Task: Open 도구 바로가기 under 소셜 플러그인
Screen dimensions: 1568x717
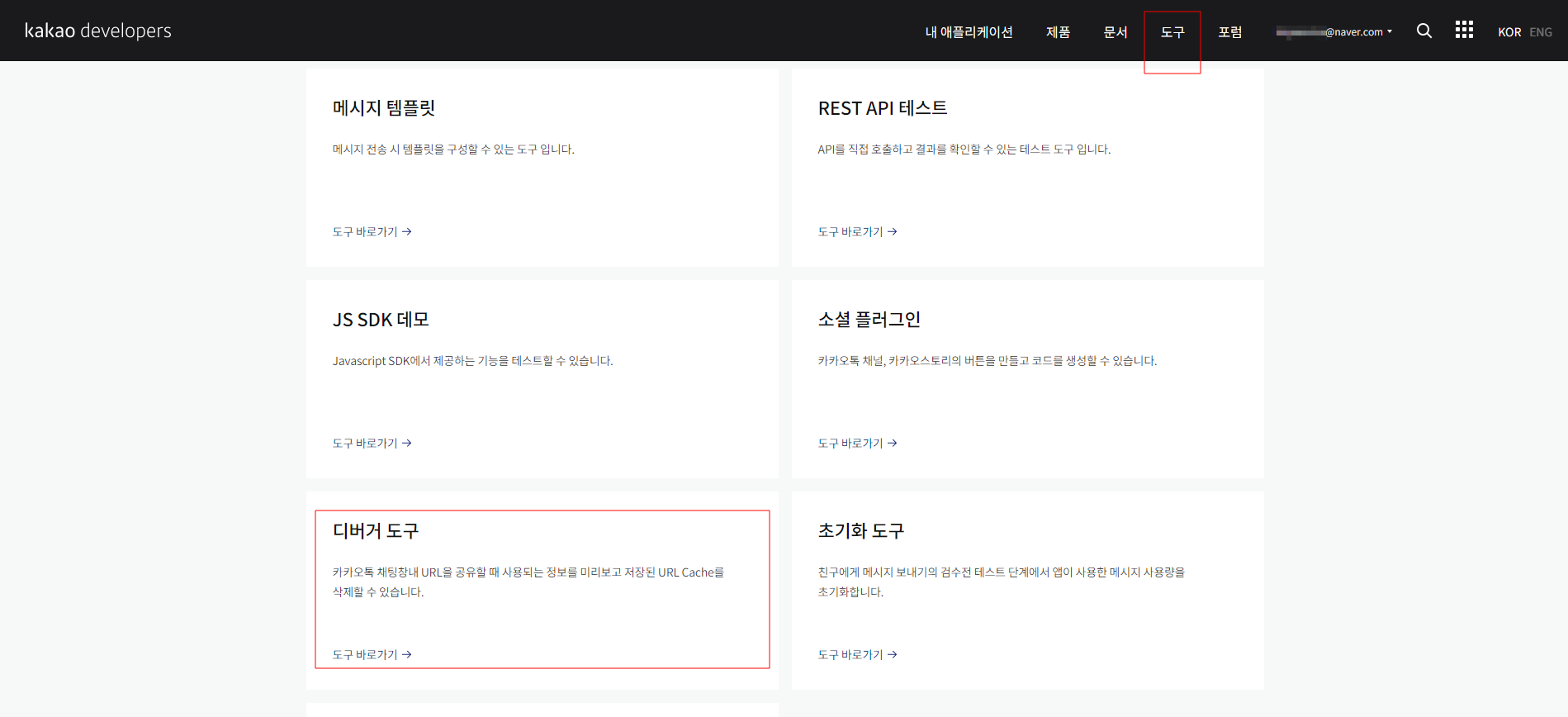Action: [x=857, y=444]
